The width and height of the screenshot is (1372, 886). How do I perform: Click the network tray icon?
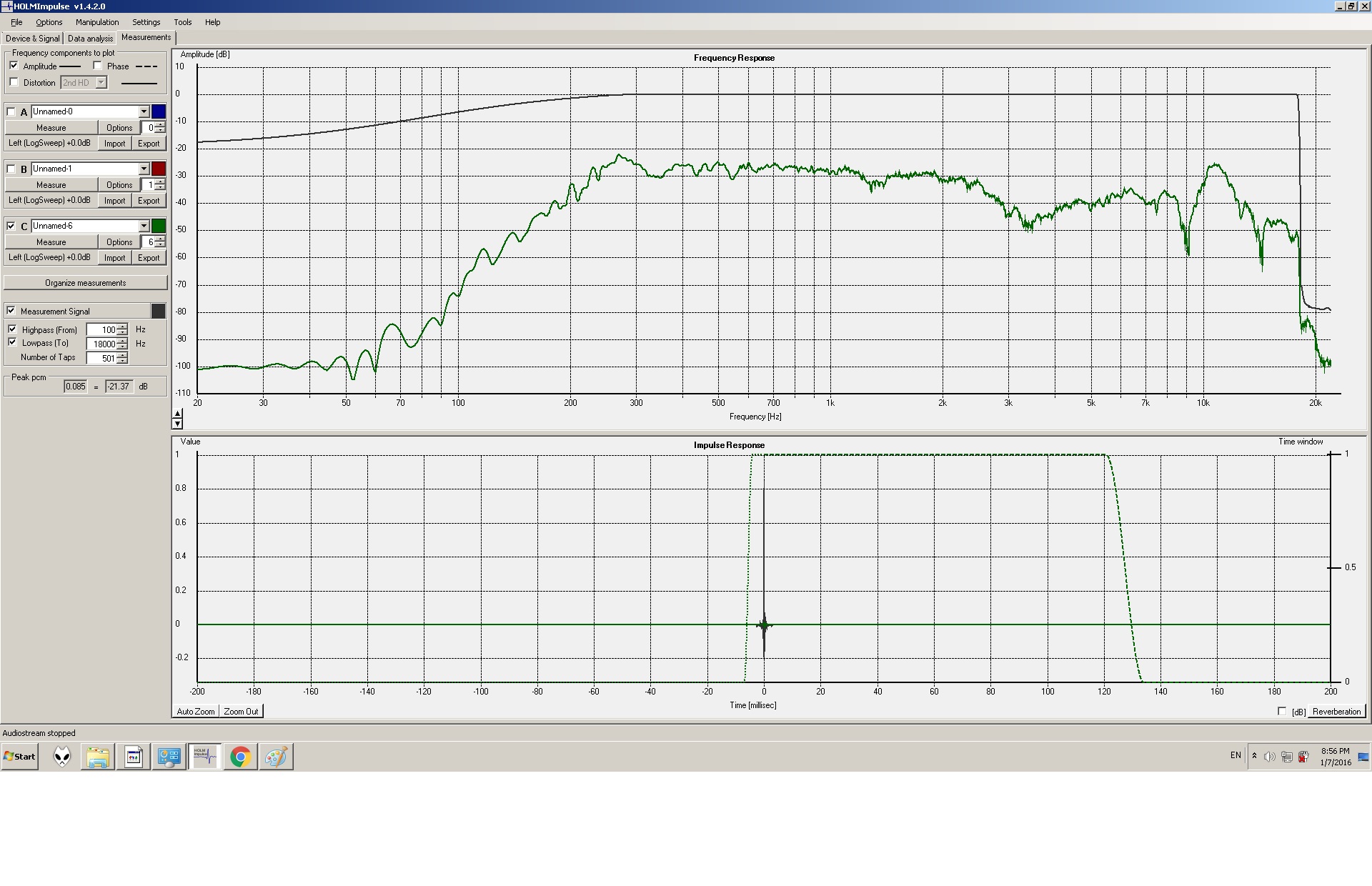[1286, 757]
